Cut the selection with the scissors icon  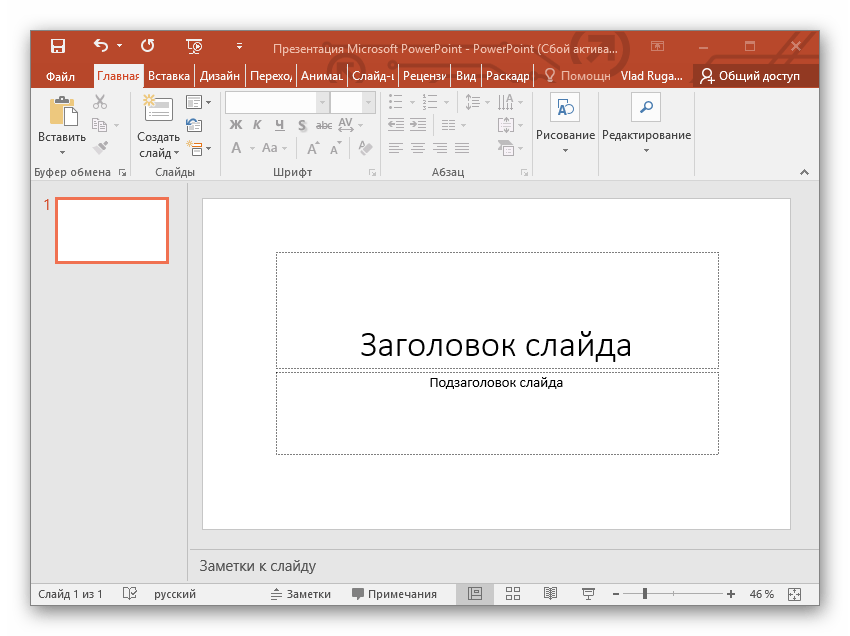coord(100,102)
